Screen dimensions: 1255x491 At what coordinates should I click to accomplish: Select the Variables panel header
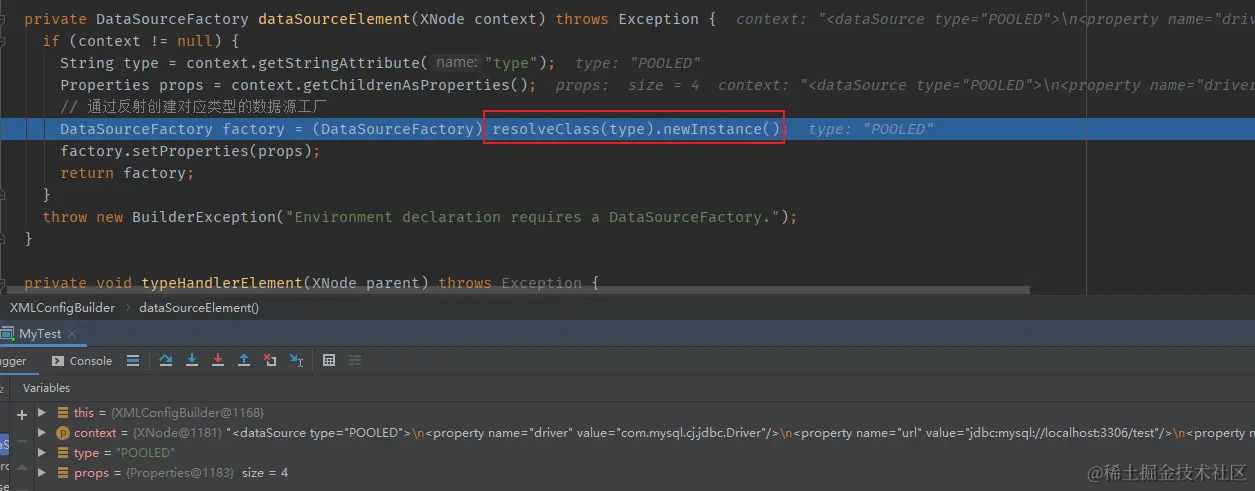point(47,388)
